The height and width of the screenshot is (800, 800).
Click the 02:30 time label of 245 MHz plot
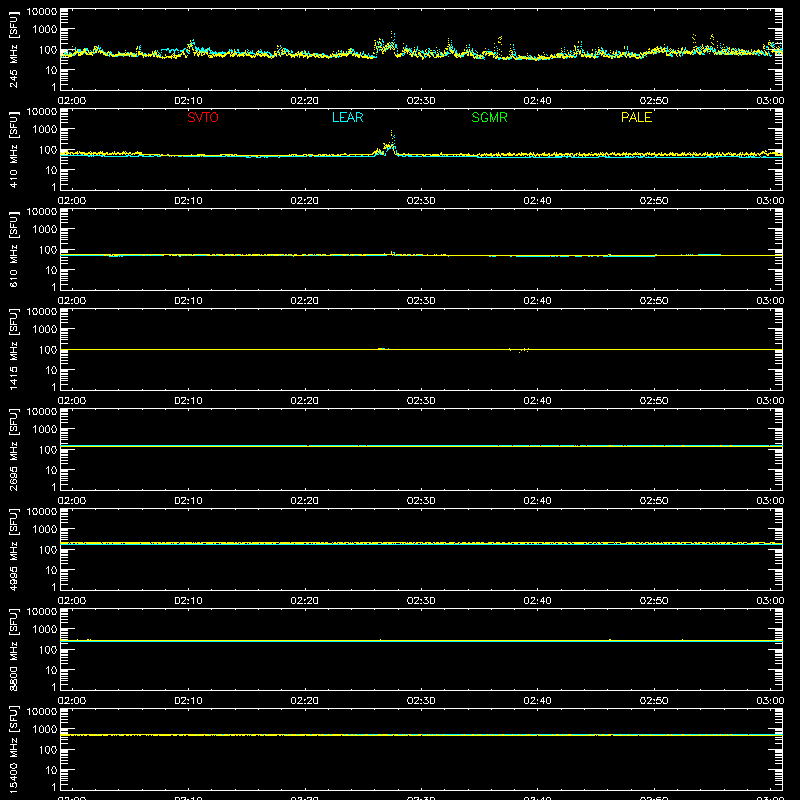(x=421, y=101)
